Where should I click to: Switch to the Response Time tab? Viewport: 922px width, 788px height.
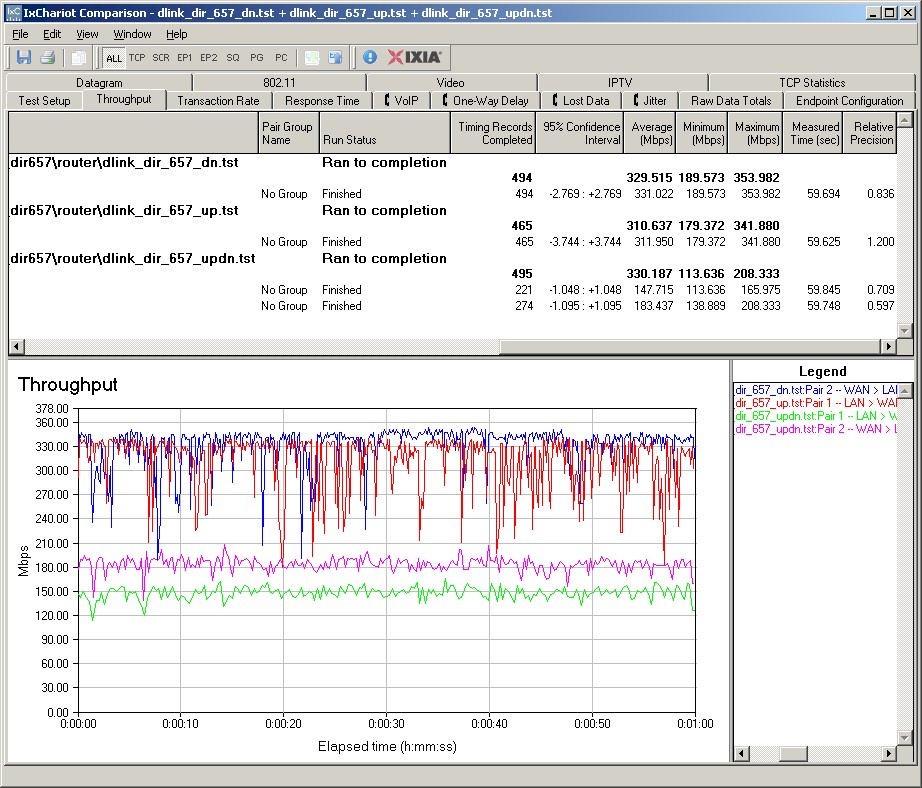tap(322, 101)
